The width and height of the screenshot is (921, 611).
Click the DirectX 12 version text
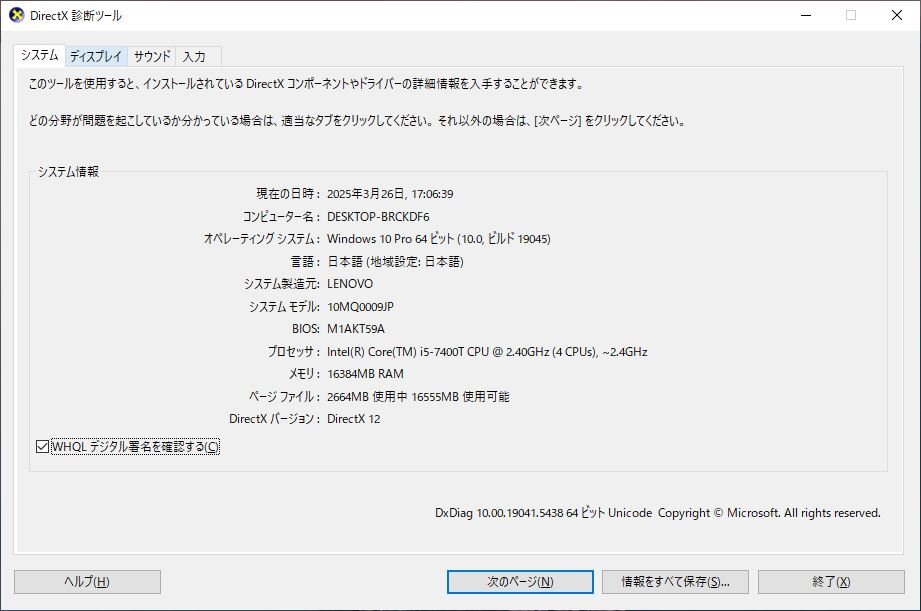point(354,418)
